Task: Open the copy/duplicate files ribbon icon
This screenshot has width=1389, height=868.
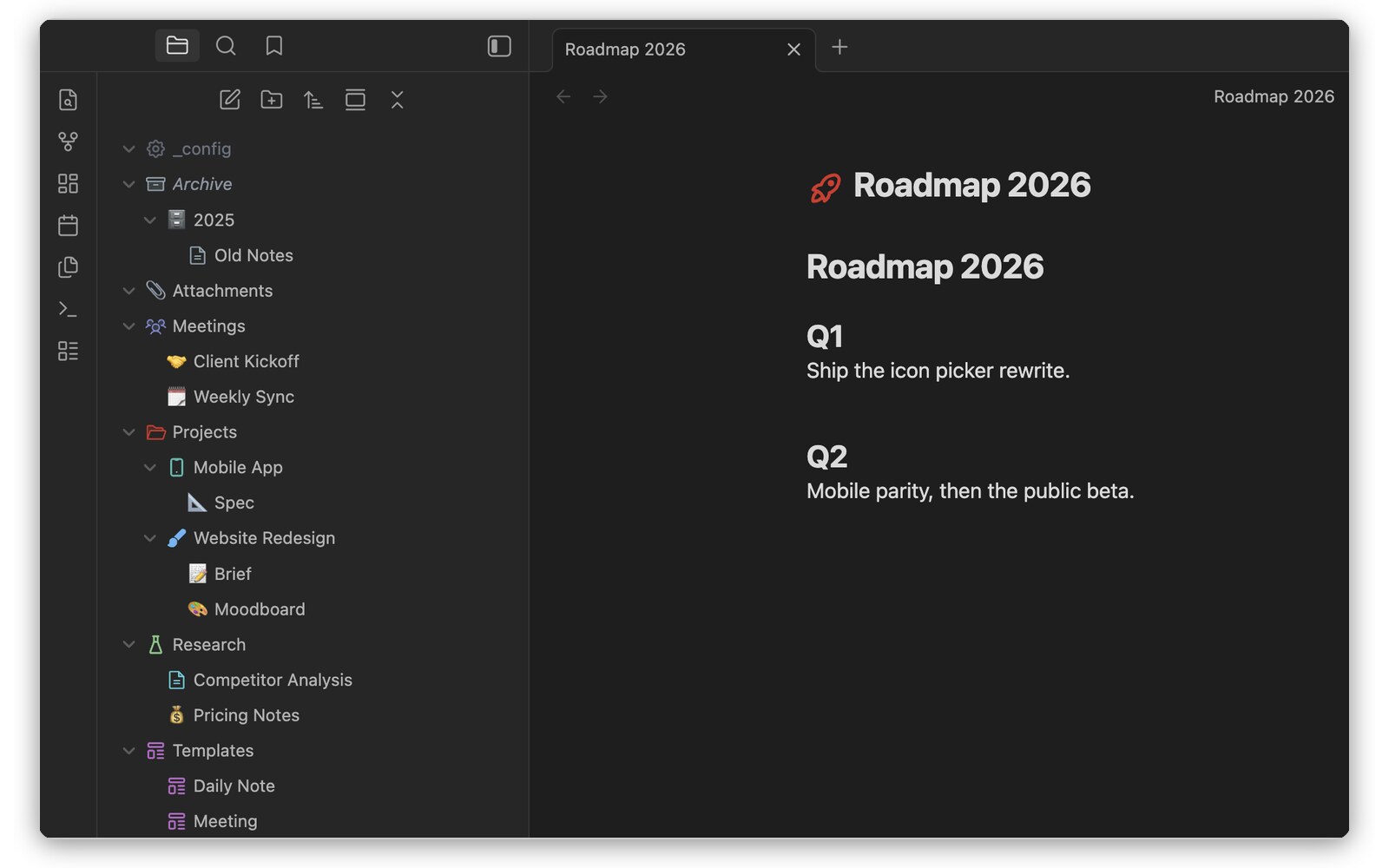Action: [x=68, y=267]
